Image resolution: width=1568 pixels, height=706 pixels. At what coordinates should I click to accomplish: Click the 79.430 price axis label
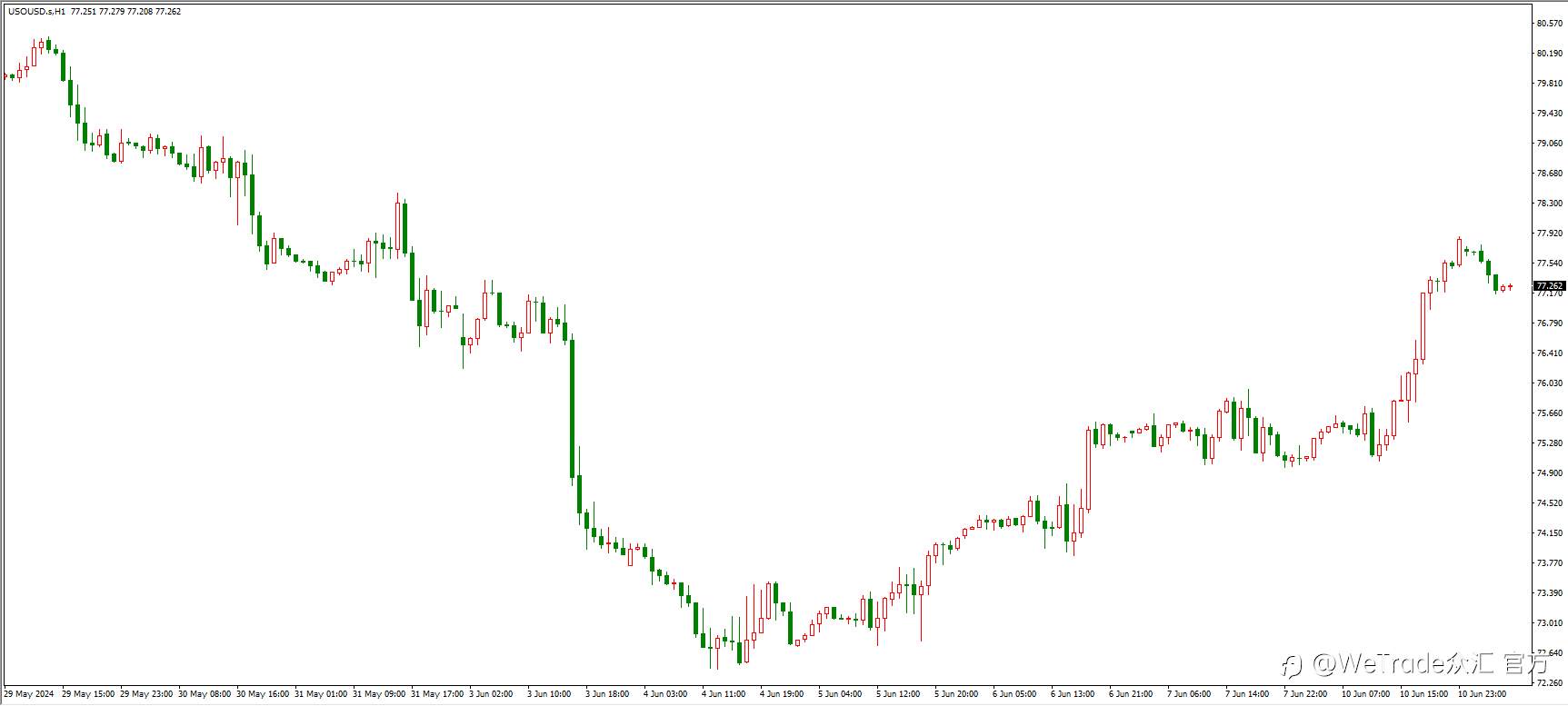pos(1549,114)
